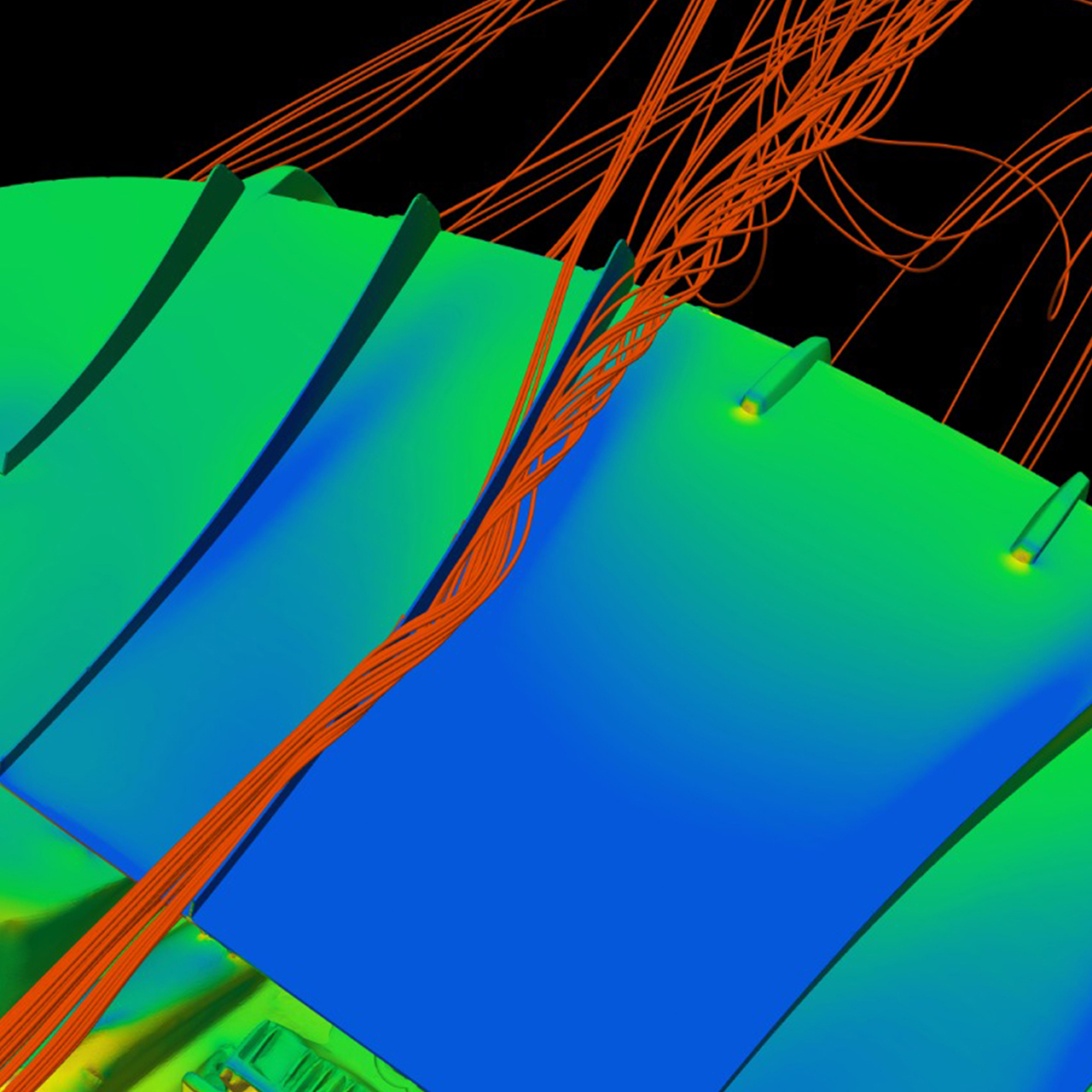Click the middle wing fence's top tip
Viewport: 1092px width, 1092px height.
tap(421, 207)
